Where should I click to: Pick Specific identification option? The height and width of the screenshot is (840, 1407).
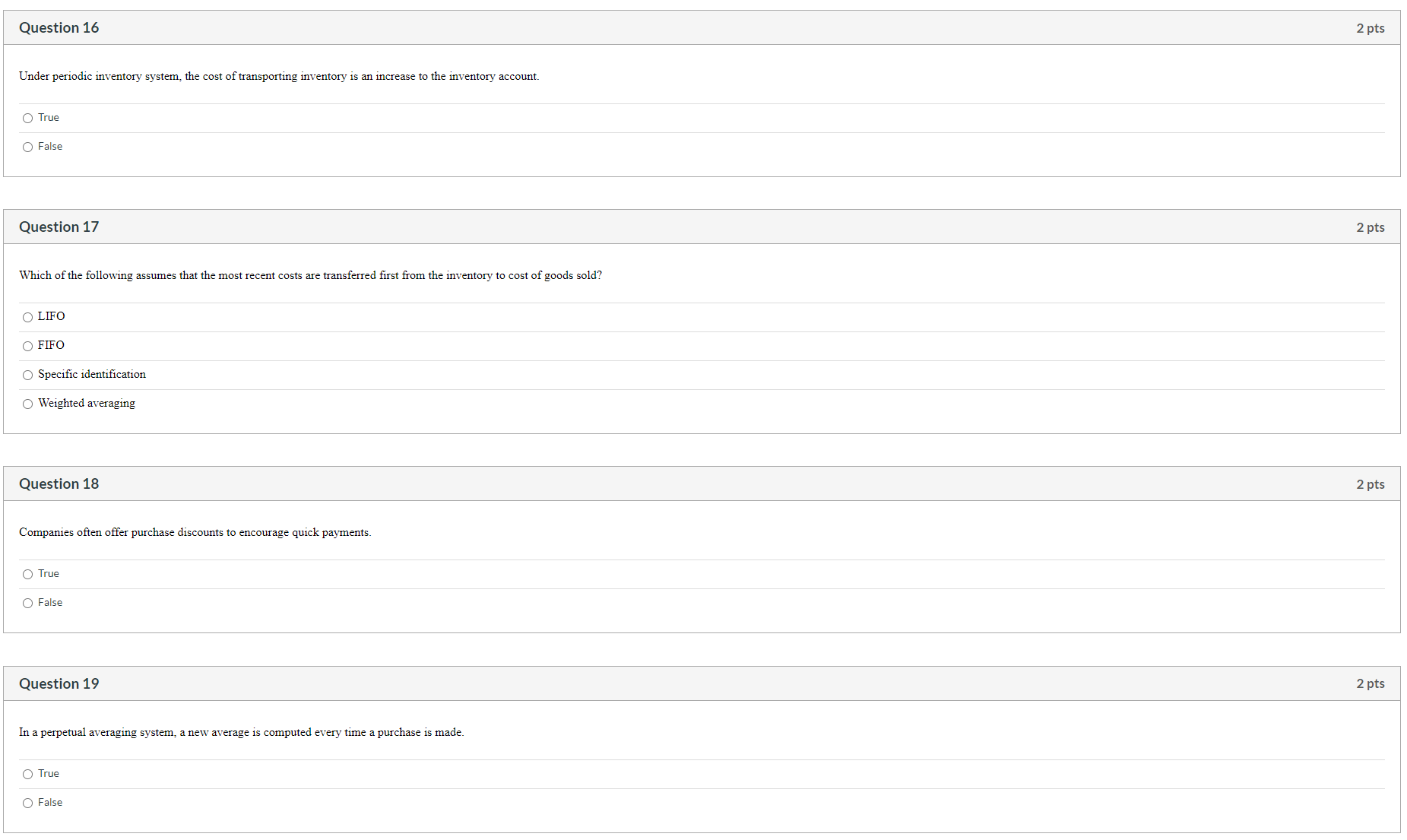click(27, 375)
